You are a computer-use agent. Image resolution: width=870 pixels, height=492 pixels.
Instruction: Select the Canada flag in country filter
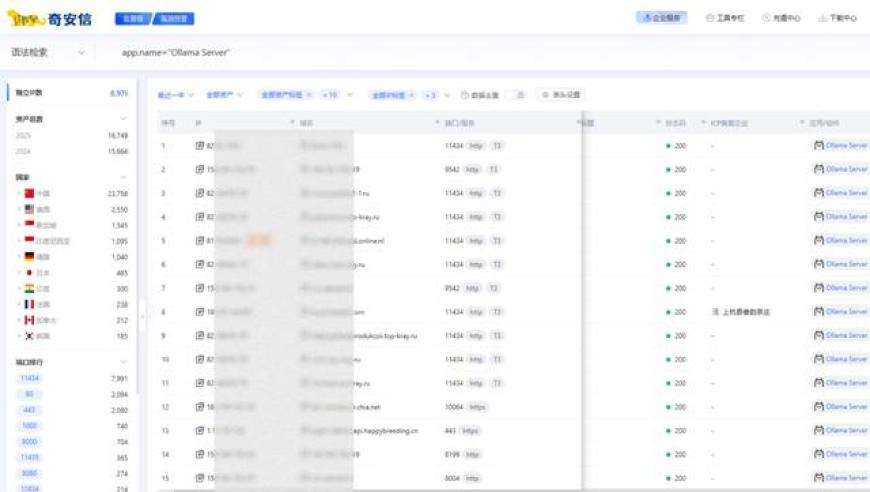coord(29,320)
